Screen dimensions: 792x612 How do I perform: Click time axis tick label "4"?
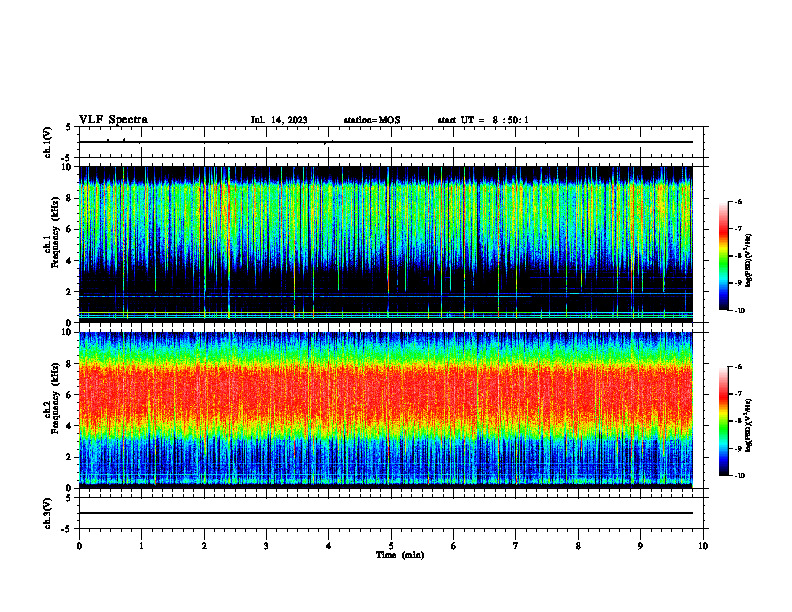(329, 546)
